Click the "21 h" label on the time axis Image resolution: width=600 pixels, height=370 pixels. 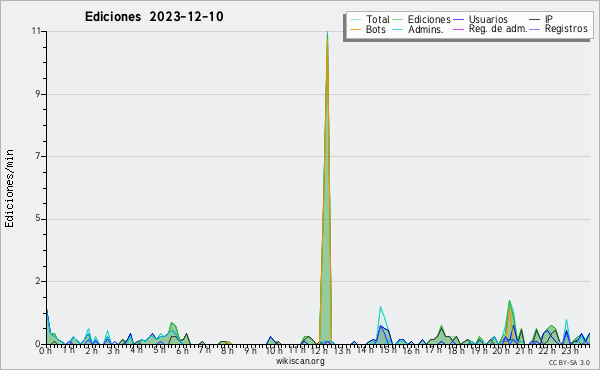523,350
